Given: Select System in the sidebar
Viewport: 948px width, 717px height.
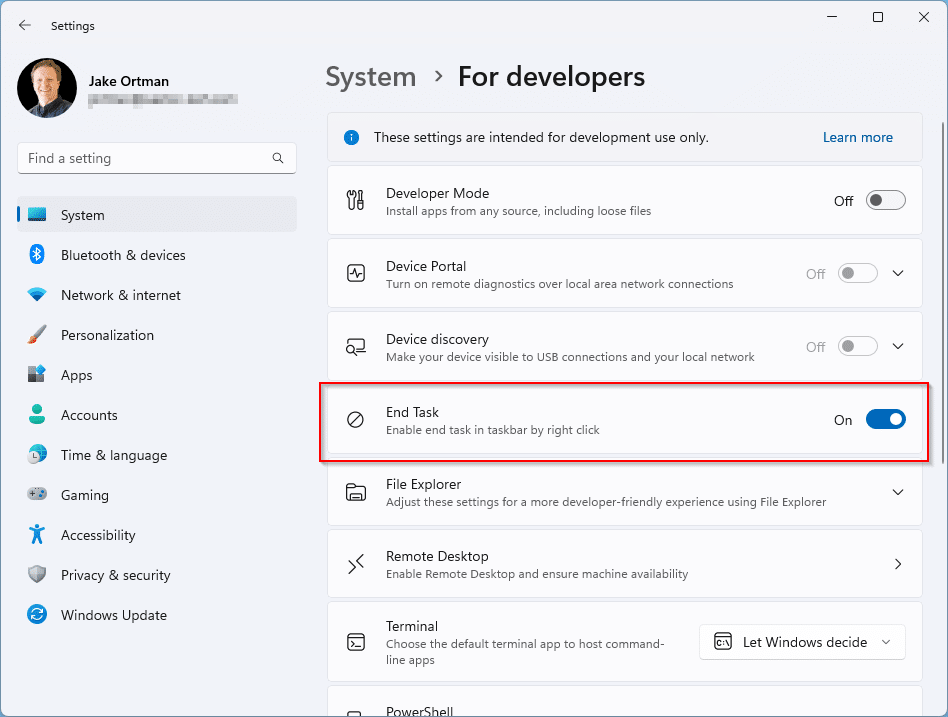Looking at the screenshot, I should coord(157,215).
